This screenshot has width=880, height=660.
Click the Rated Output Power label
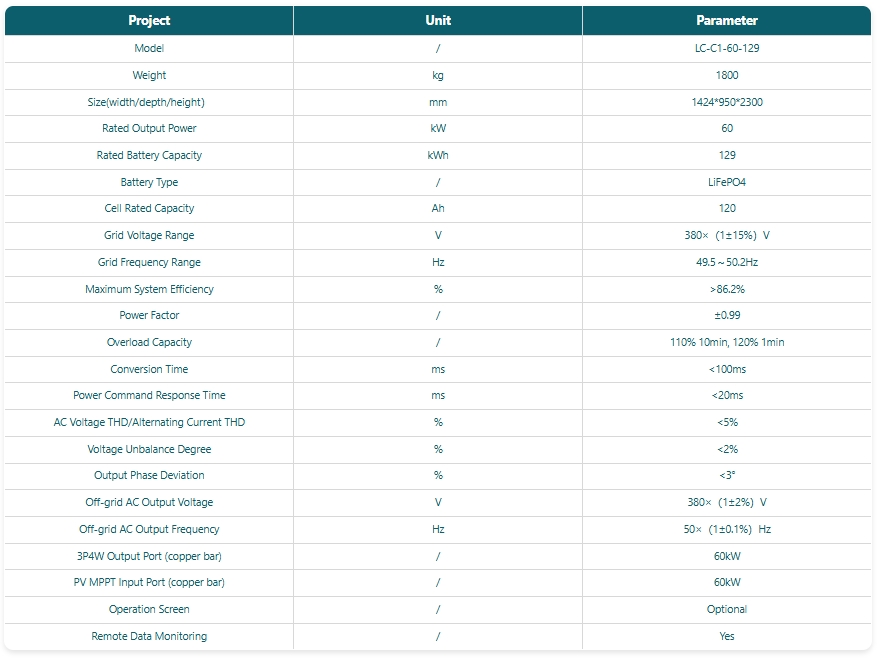[x=149, y=128]
